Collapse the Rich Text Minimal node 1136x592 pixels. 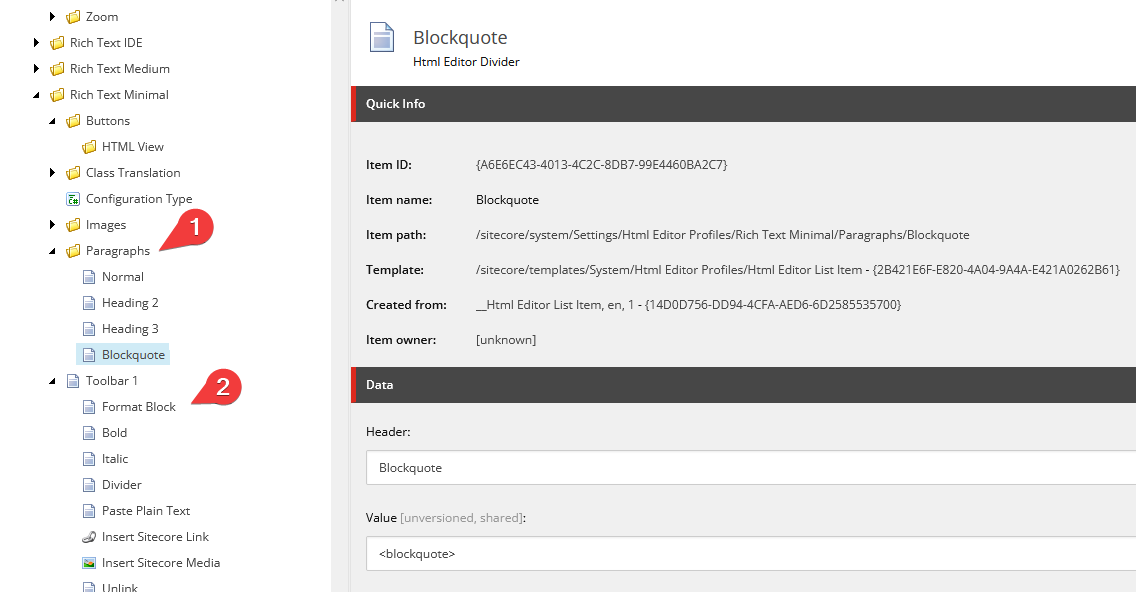click(36, 95)
